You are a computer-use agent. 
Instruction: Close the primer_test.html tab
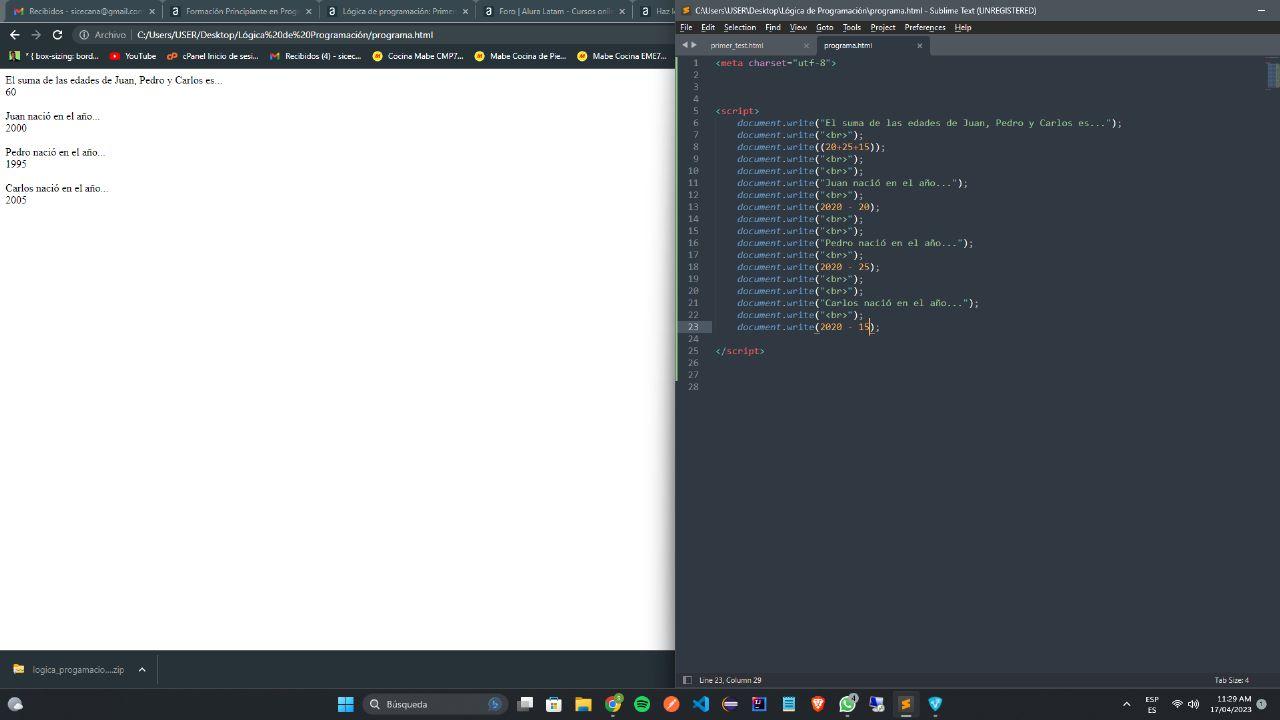pyautogui.click(x=806, y=45)
